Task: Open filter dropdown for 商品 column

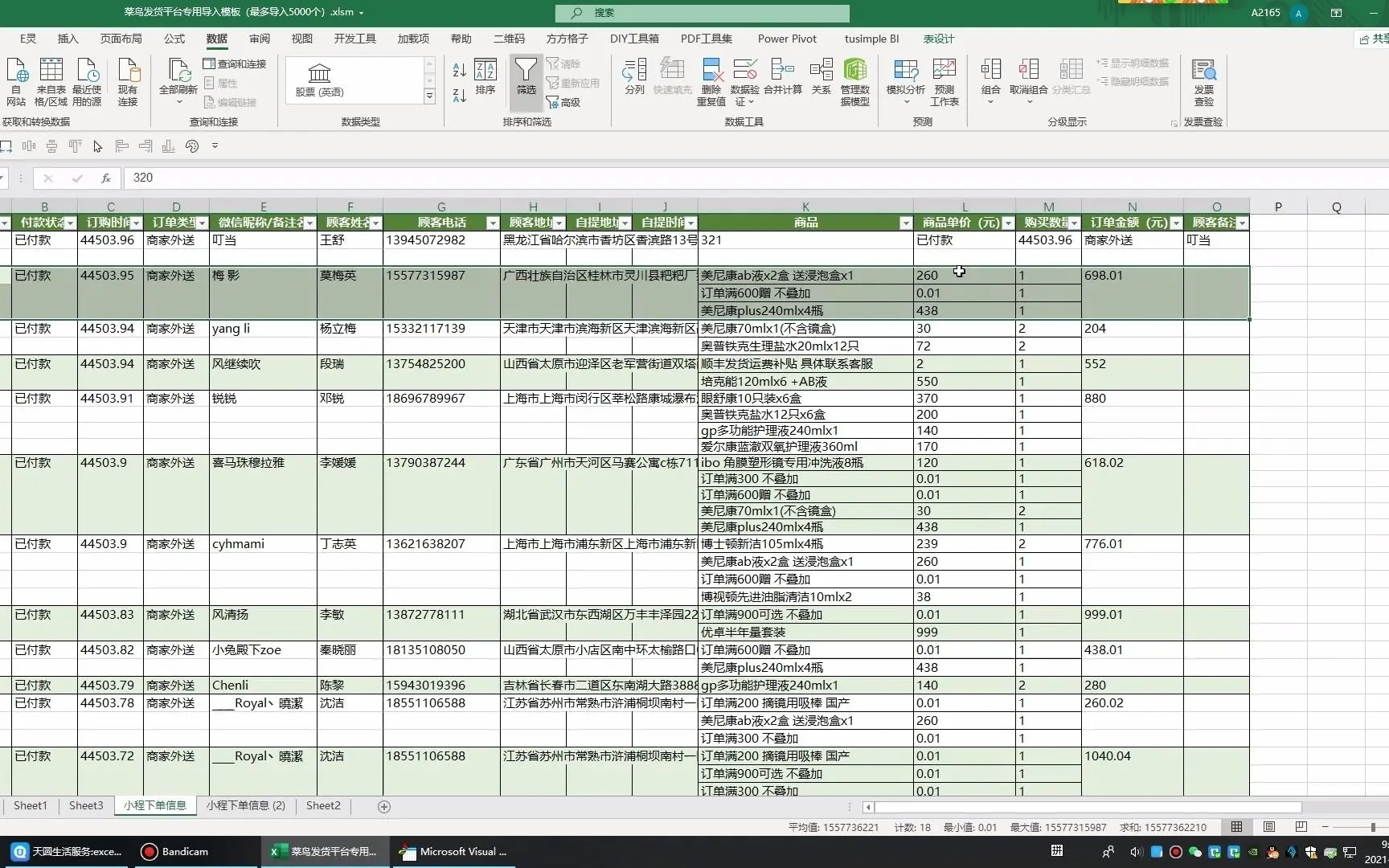Action: (x=906, y=223)
